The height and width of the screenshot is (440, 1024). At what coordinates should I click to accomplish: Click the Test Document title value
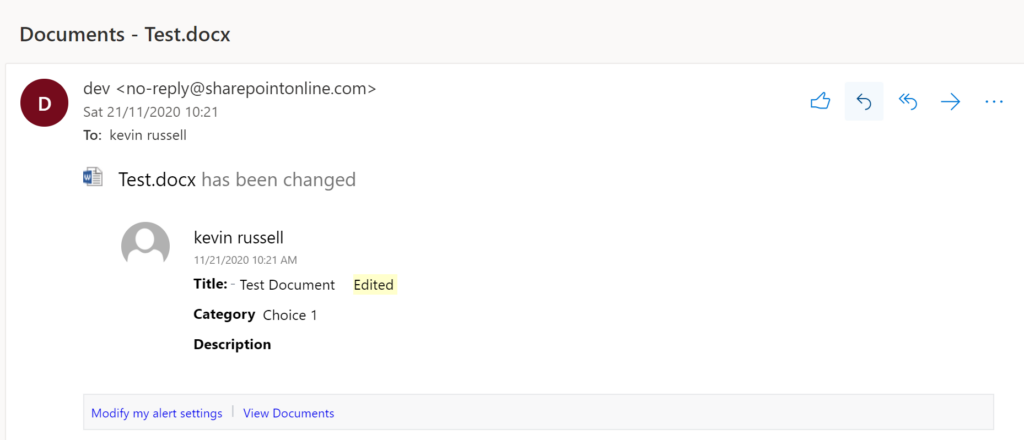(287, 285)
